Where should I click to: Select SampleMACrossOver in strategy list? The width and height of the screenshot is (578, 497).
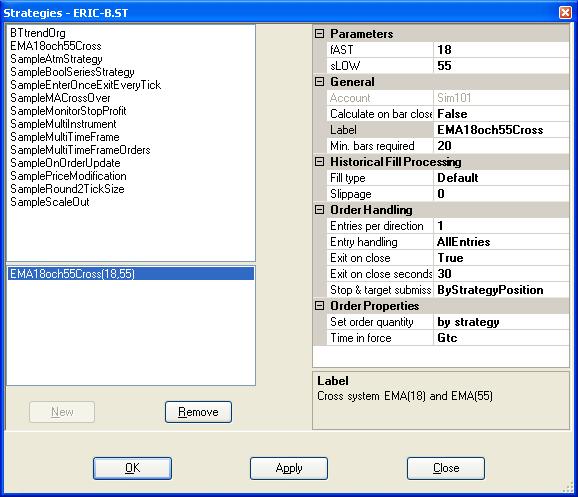click(x=60, y=98)
